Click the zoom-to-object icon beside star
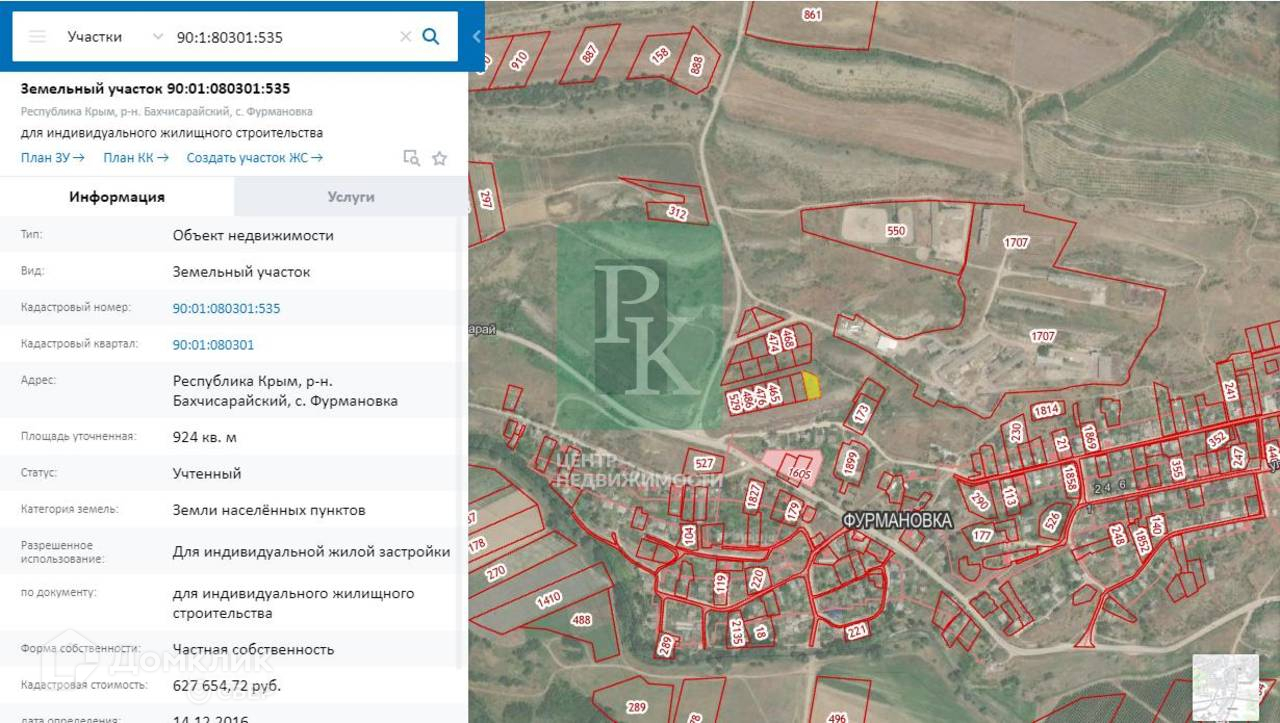This screenshot has width=1280, height=723. [411, 158]
